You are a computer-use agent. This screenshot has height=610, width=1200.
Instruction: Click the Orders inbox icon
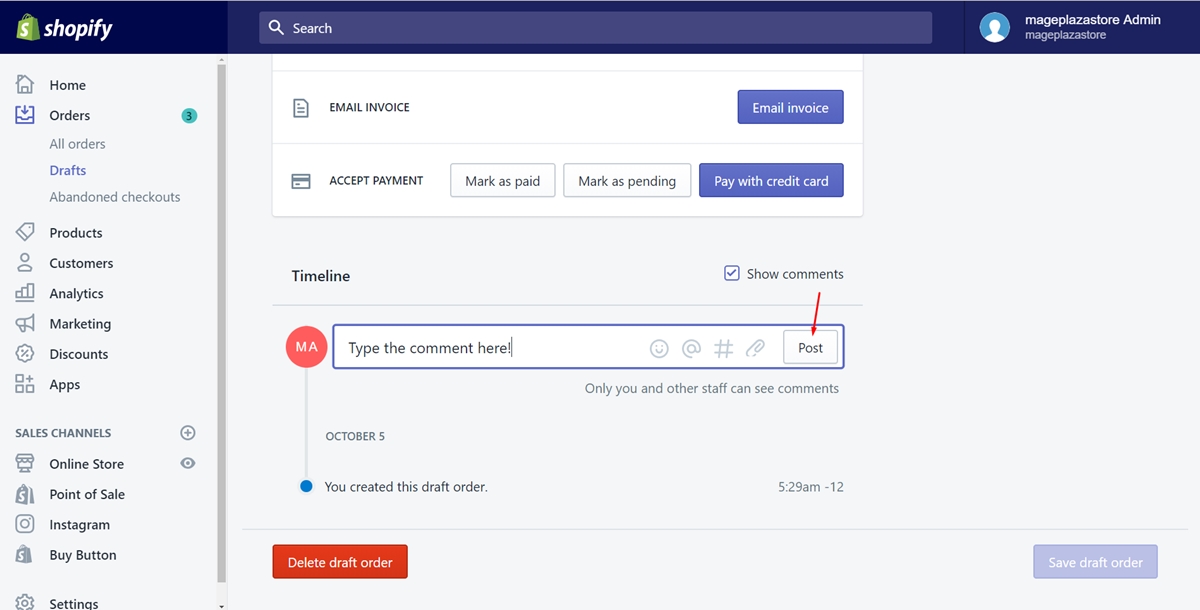point(25,115)
